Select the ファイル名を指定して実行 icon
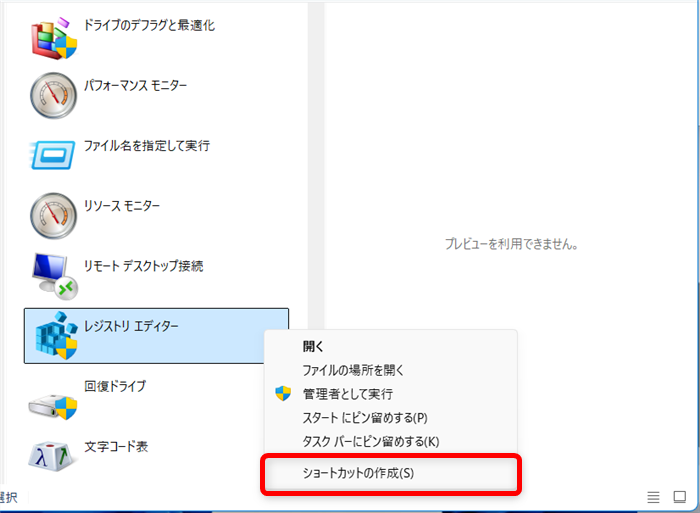The height and width of the screenshot is (513, 700). [52, 155]
